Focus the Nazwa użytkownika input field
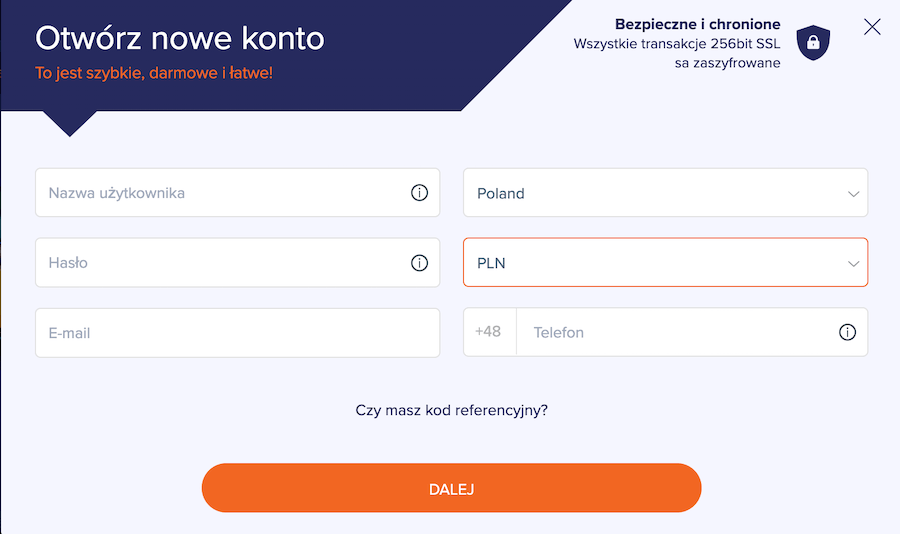Image resolution: width=900 pixels, height=534 pixels. [x=238, y=193]
